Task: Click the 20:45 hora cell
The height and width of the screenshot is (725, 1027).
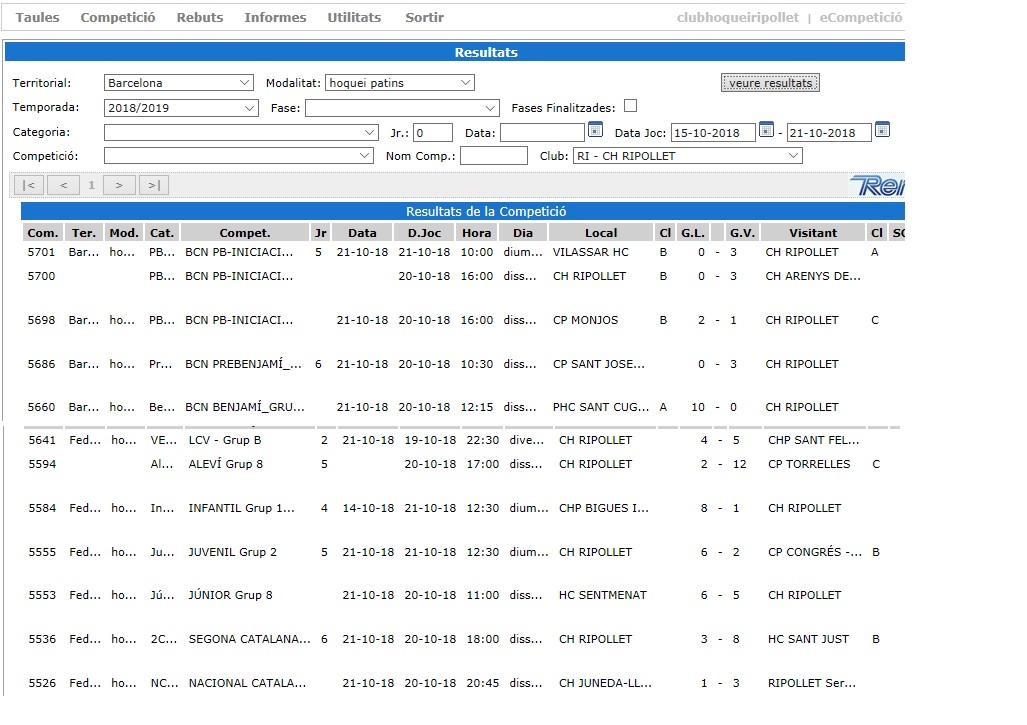Action: pyautogui.click(x=483, y=683)
